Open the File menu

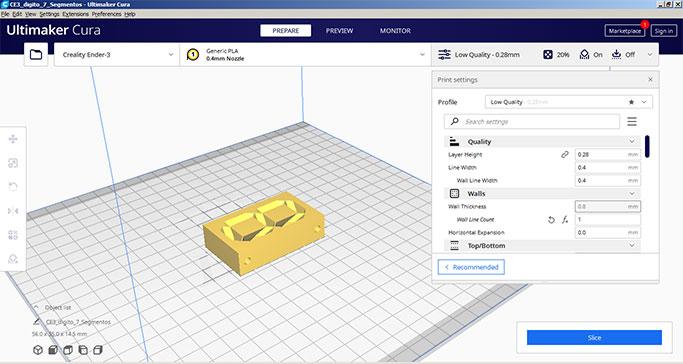click(x=5, y=14)
